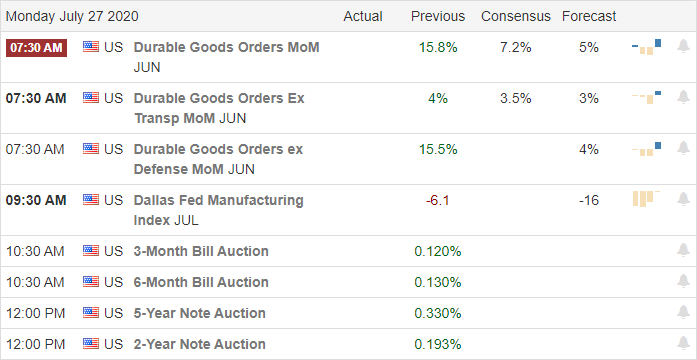Click the Monday July 27 2020 date header
697x360 pixels.
[72, 16]
